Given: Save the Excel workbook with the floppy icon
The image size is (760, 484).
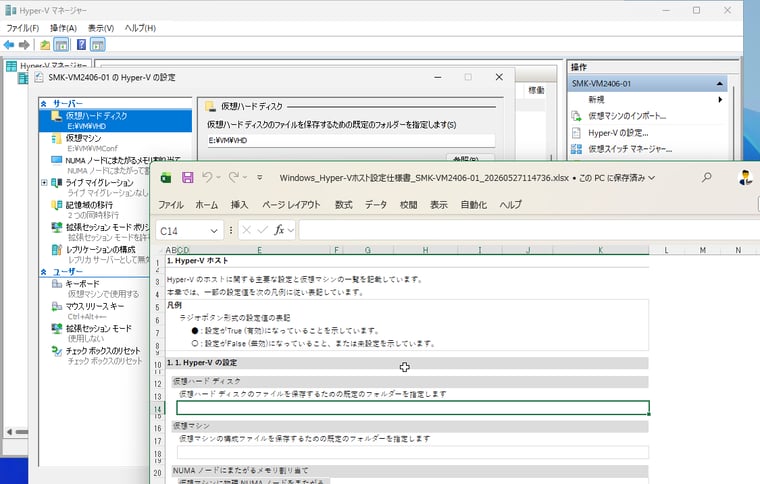Looking at the screenshot, I should [x=188, y=177].
